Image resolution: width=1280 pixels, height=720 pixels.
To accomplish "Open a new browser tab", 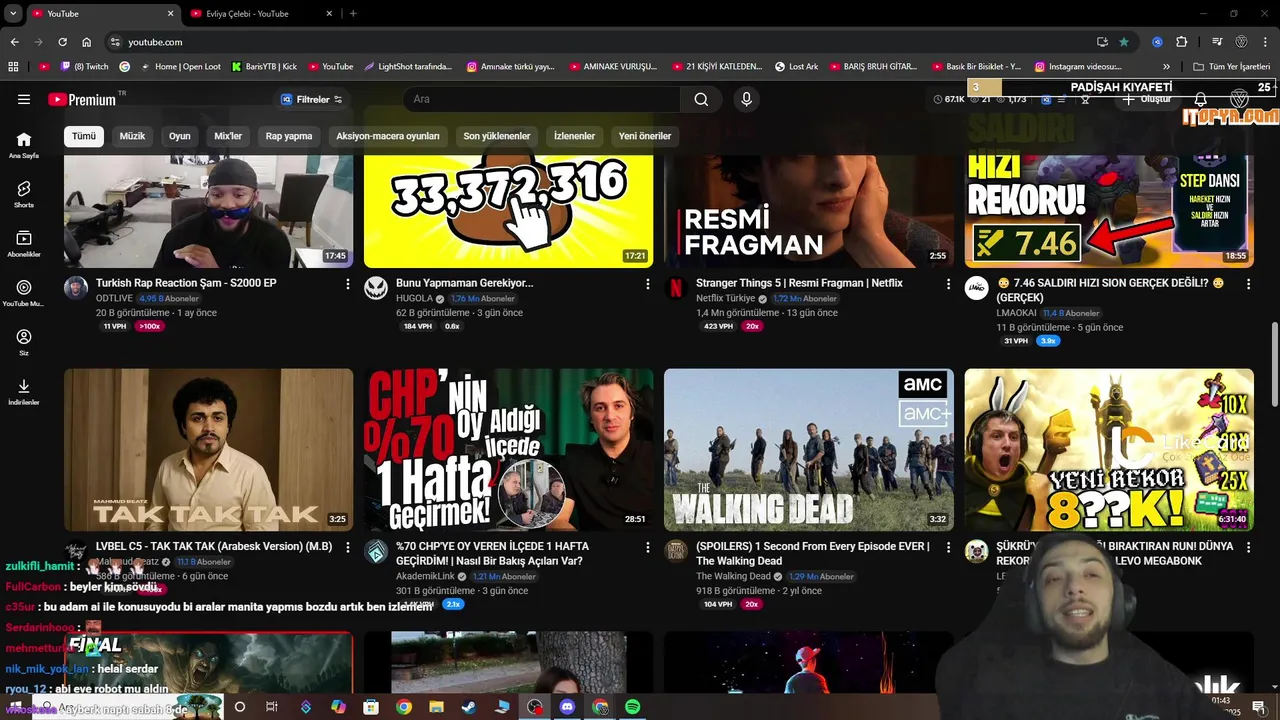I will [x=353, y=14].
